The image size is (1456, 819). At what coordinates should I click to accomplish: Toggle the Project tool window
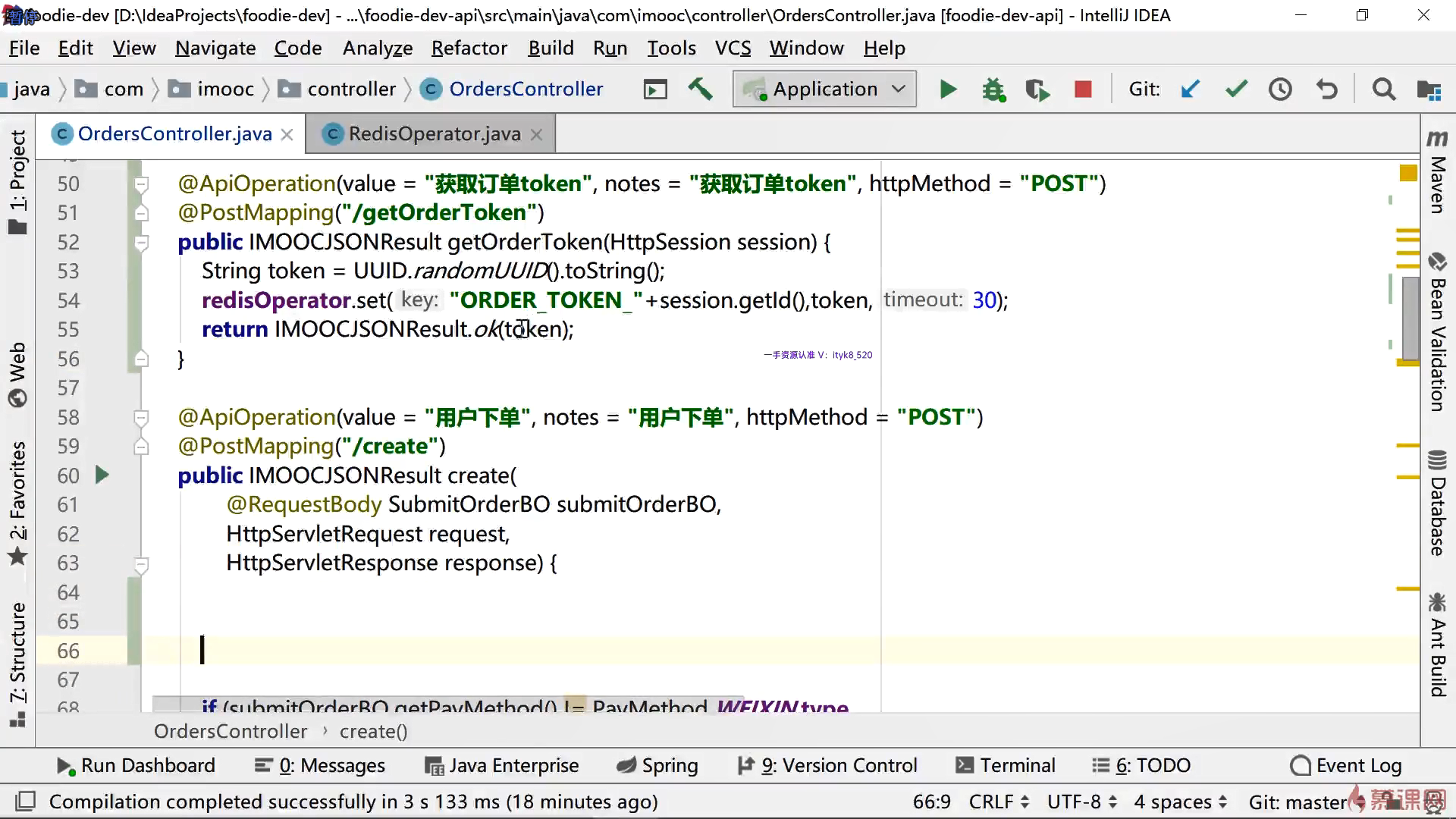coord(18,182)
